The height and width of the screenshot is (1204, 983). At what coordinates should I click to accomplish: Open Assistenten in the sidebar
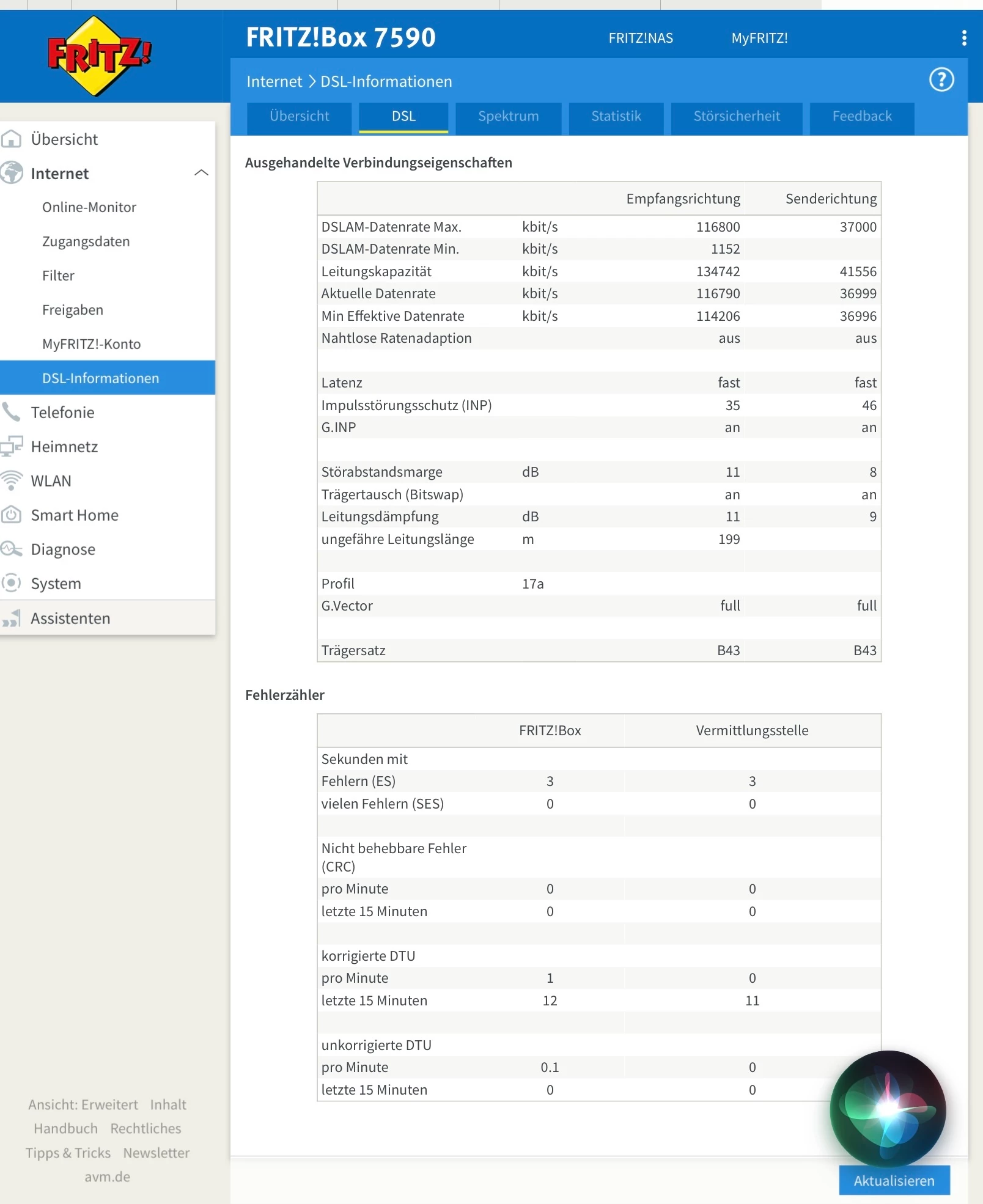click(x=70, y=618)
